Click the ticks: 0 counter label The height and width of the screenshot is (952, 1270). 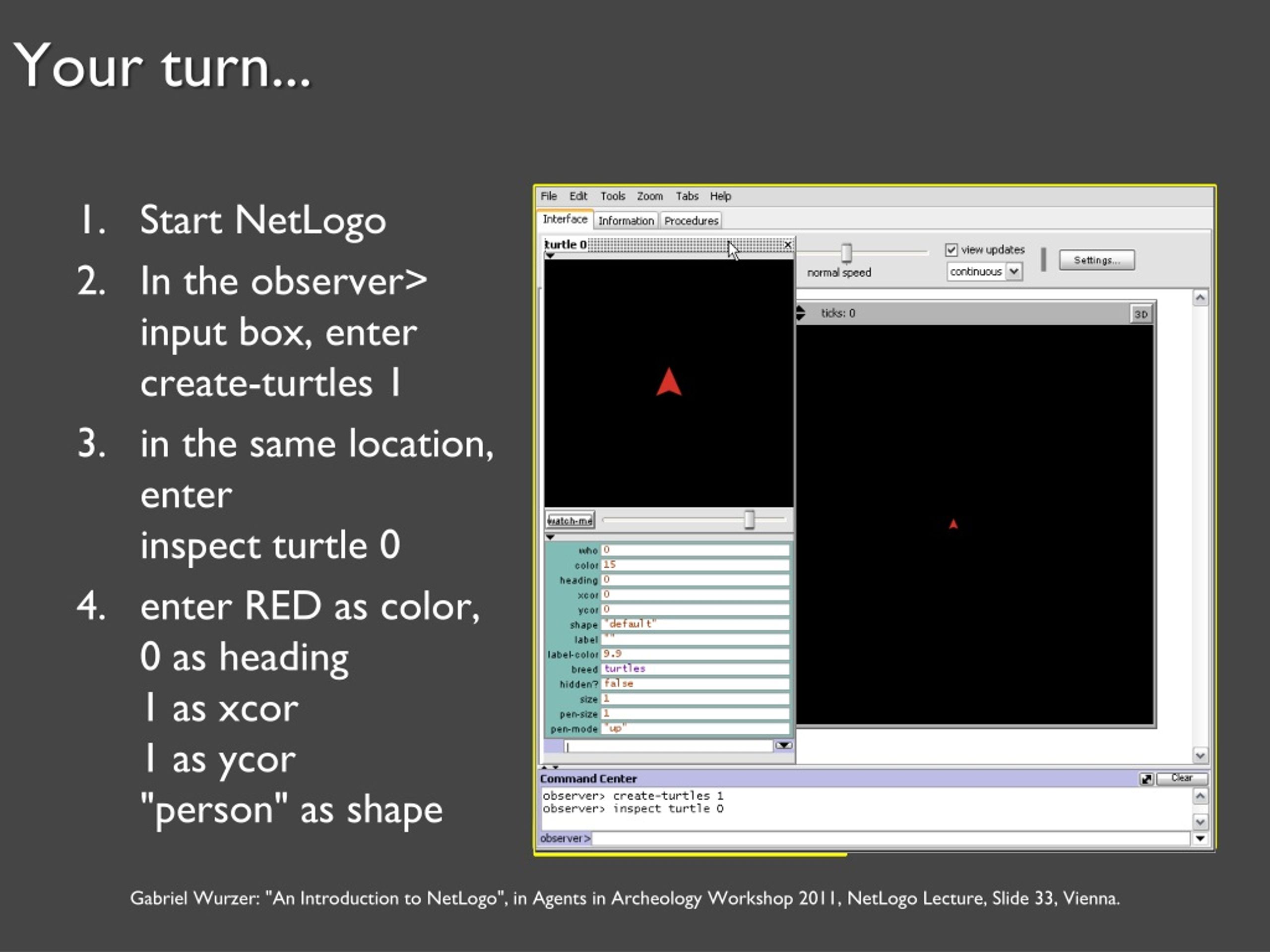click(838, 313)
